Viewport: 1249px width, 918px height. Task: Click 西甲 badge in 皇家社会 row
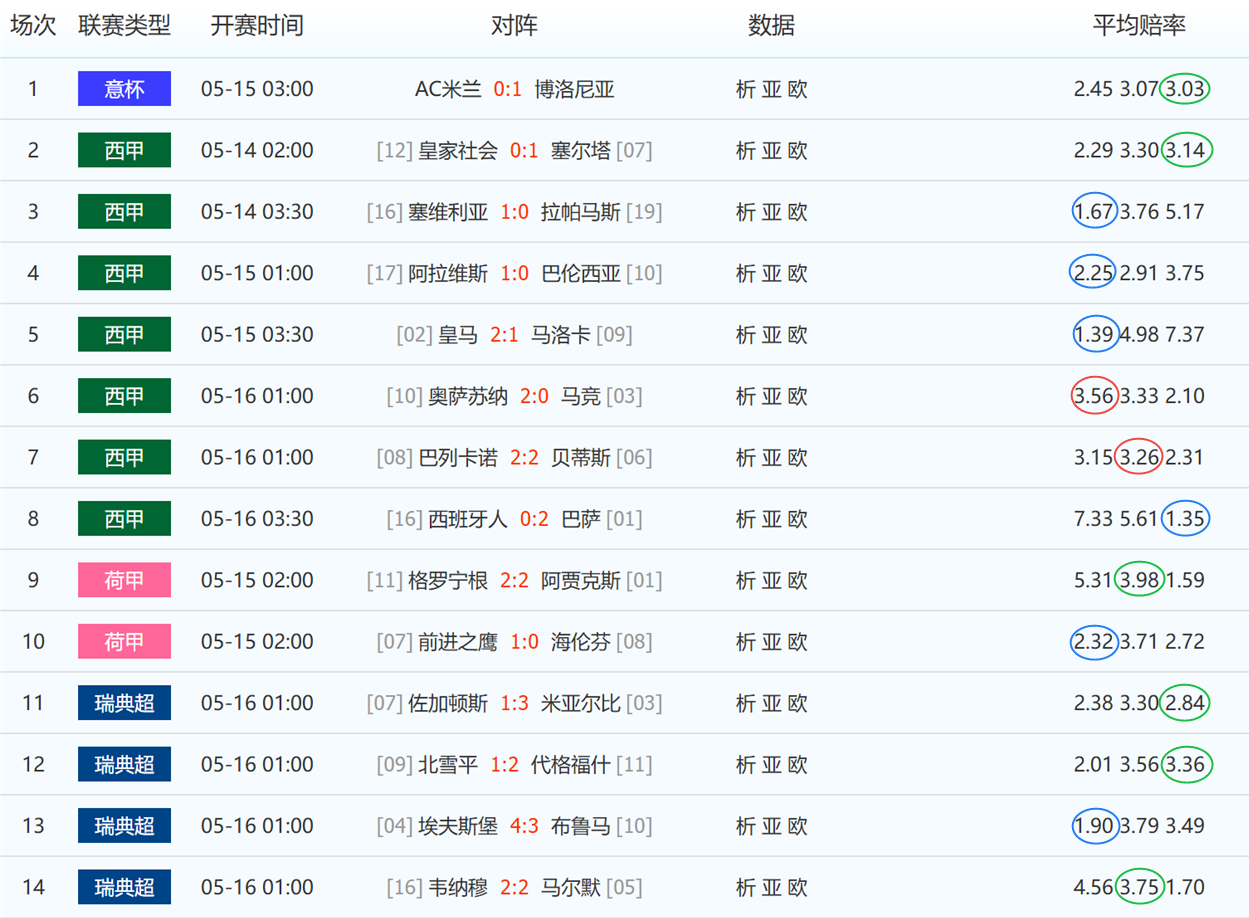click(124, 150)
